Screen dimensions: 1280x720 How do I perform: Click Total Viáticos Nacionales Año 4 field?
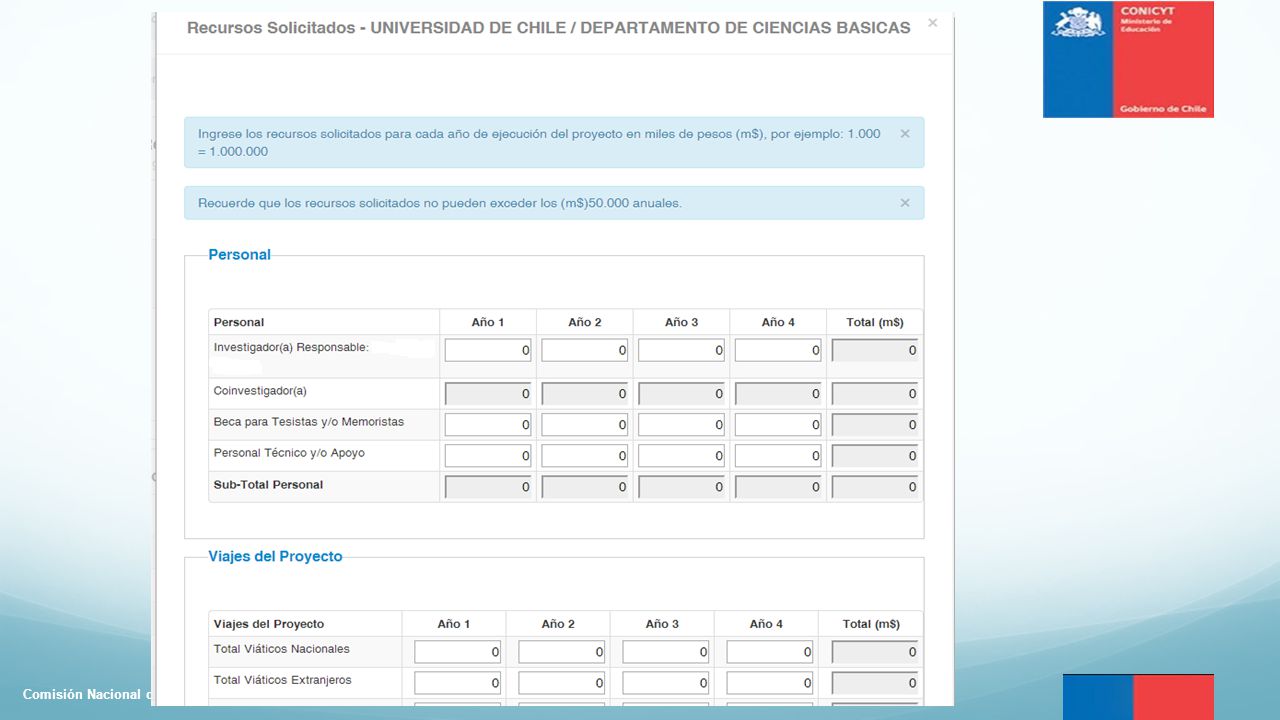click(770, 652)
